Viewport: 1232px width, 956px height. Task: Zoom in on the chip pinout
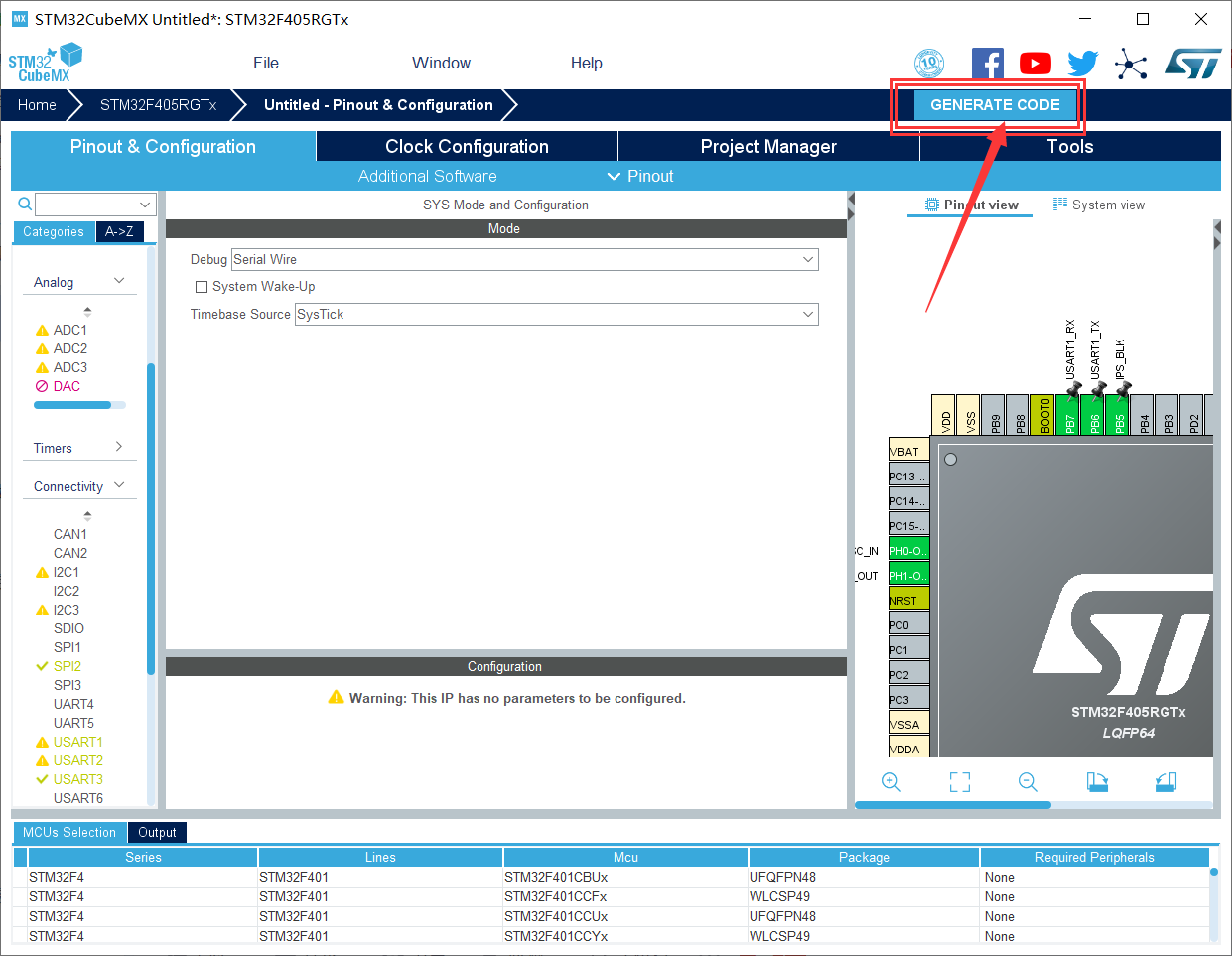[891, 782]
